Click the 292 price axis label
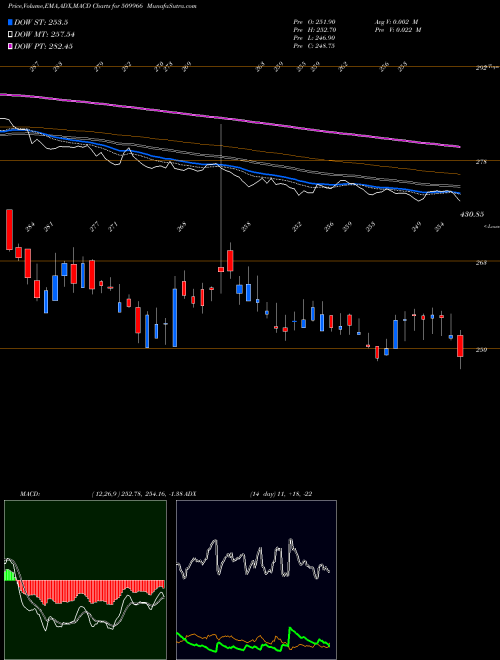 point(481,67)
